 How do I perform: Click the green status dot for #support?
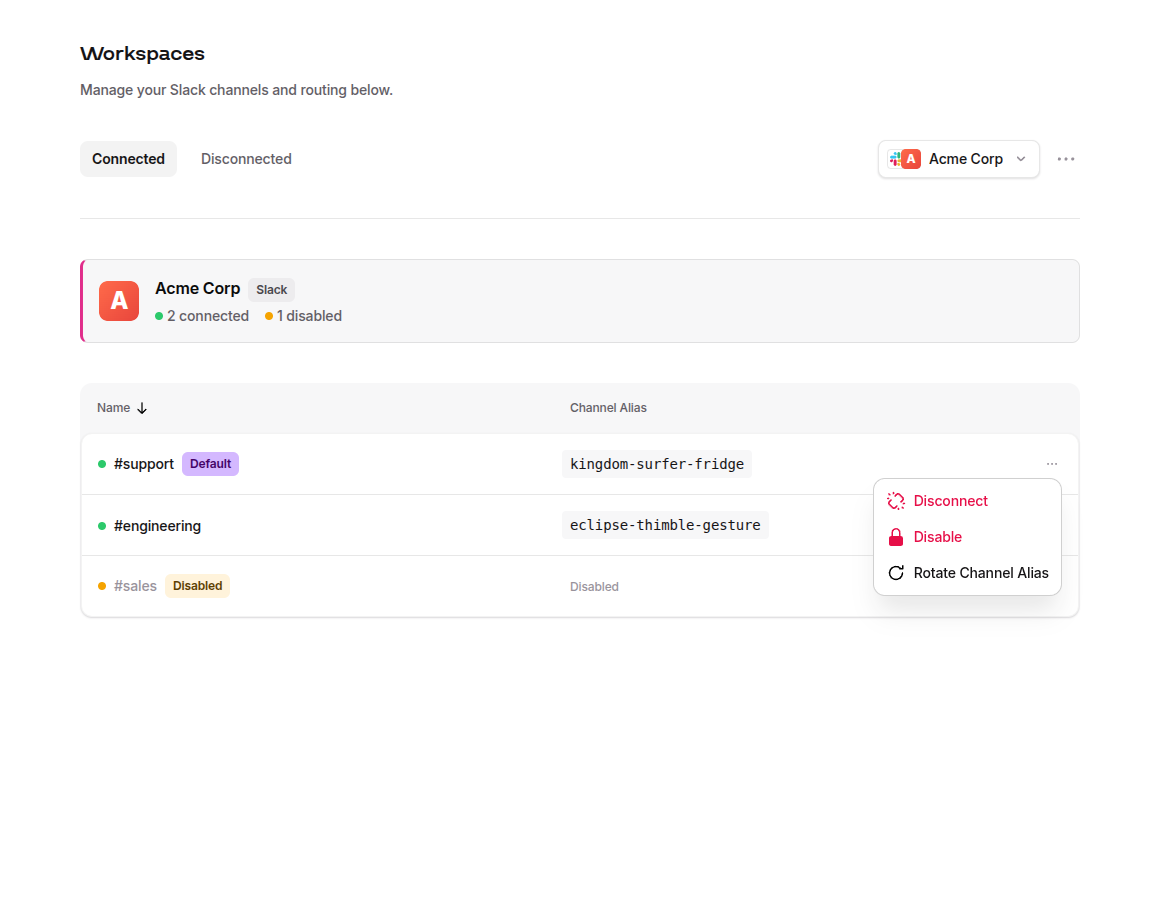(102, 464)
